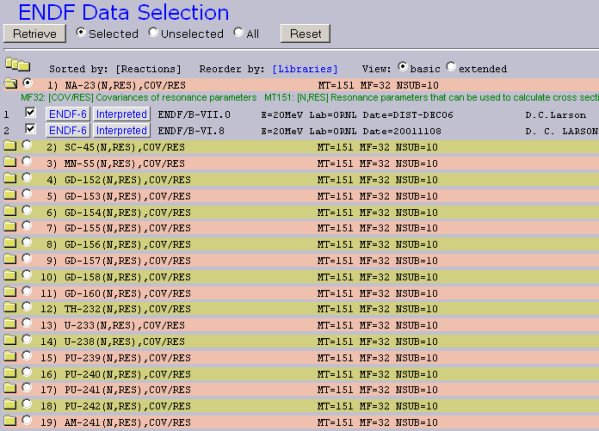Set View to basic

403,67
